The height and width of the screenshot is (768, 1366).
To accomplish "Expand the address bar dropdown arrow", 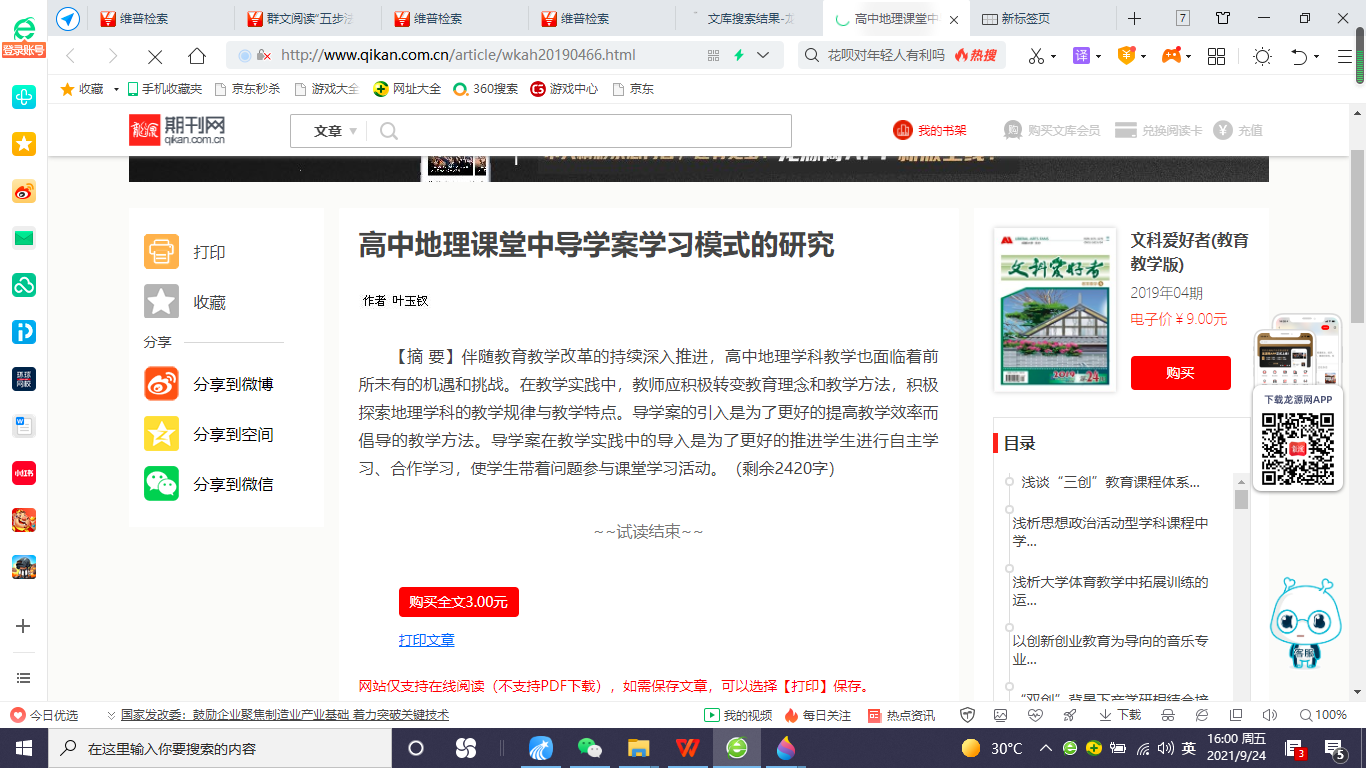I will (x=763, y=55).
